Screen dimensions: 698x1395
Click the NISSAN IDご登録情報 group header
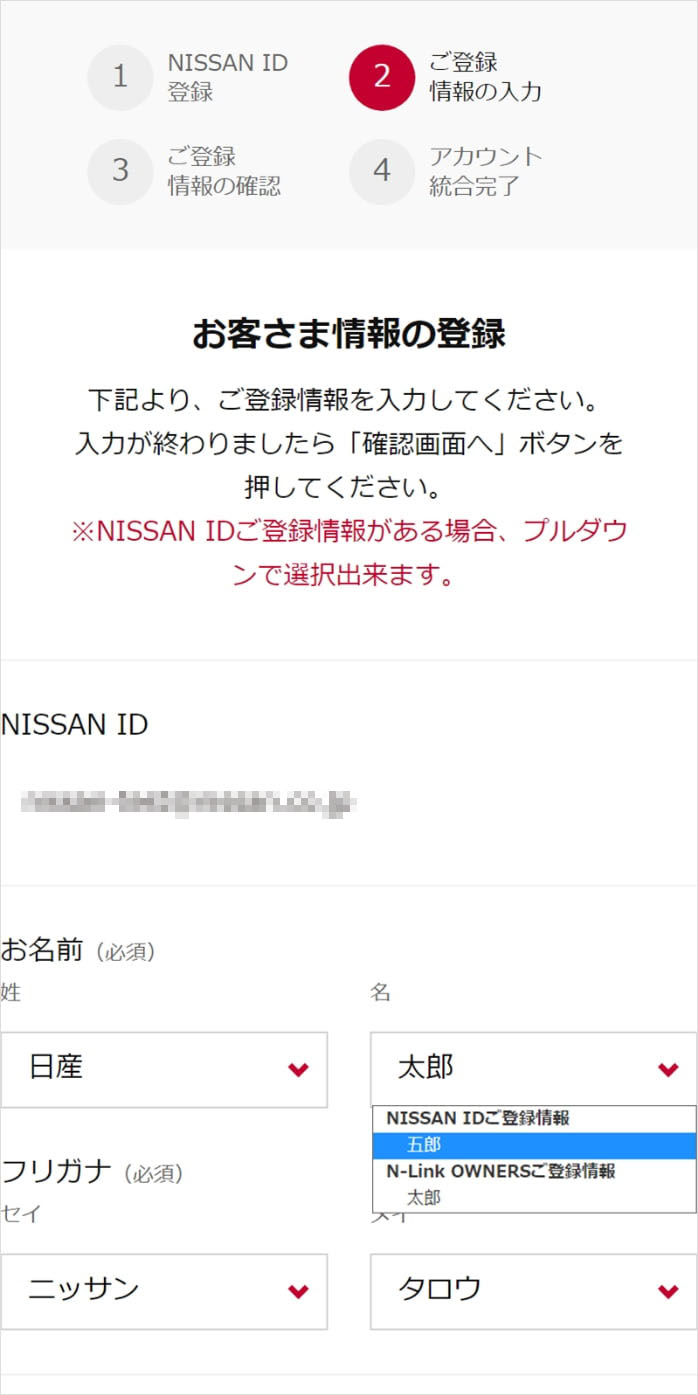click(478, 1119)
